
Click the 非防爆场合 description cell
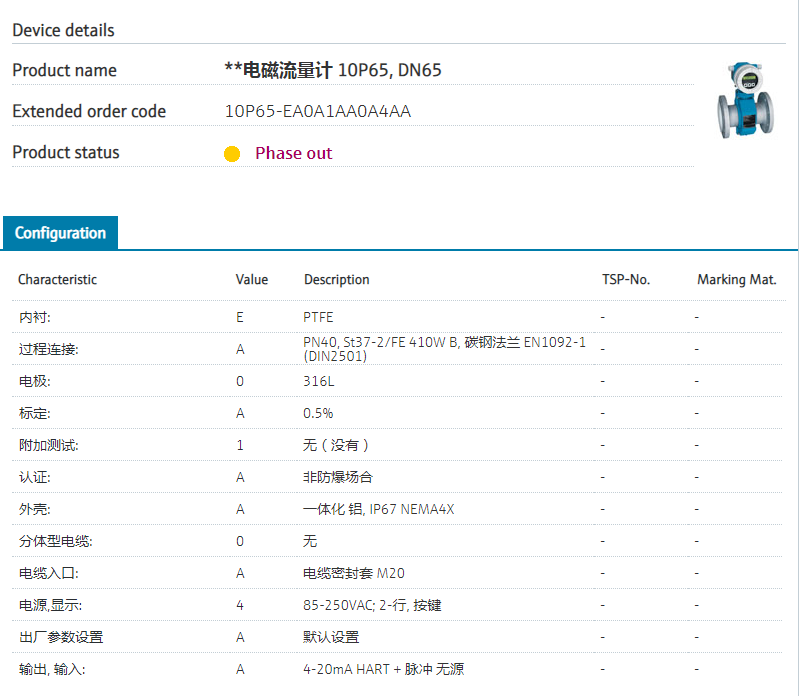pos(337,477)
